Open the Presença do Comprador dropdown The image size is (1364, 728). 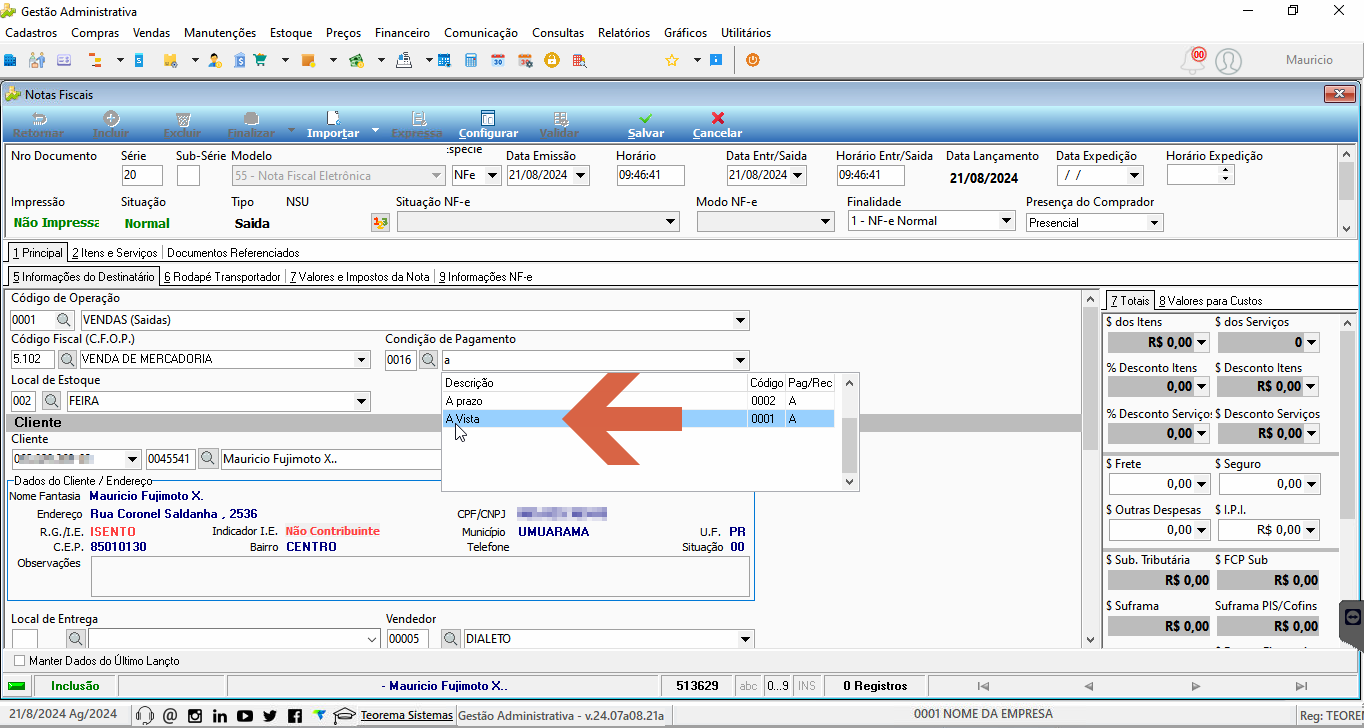pos(1154,223)
